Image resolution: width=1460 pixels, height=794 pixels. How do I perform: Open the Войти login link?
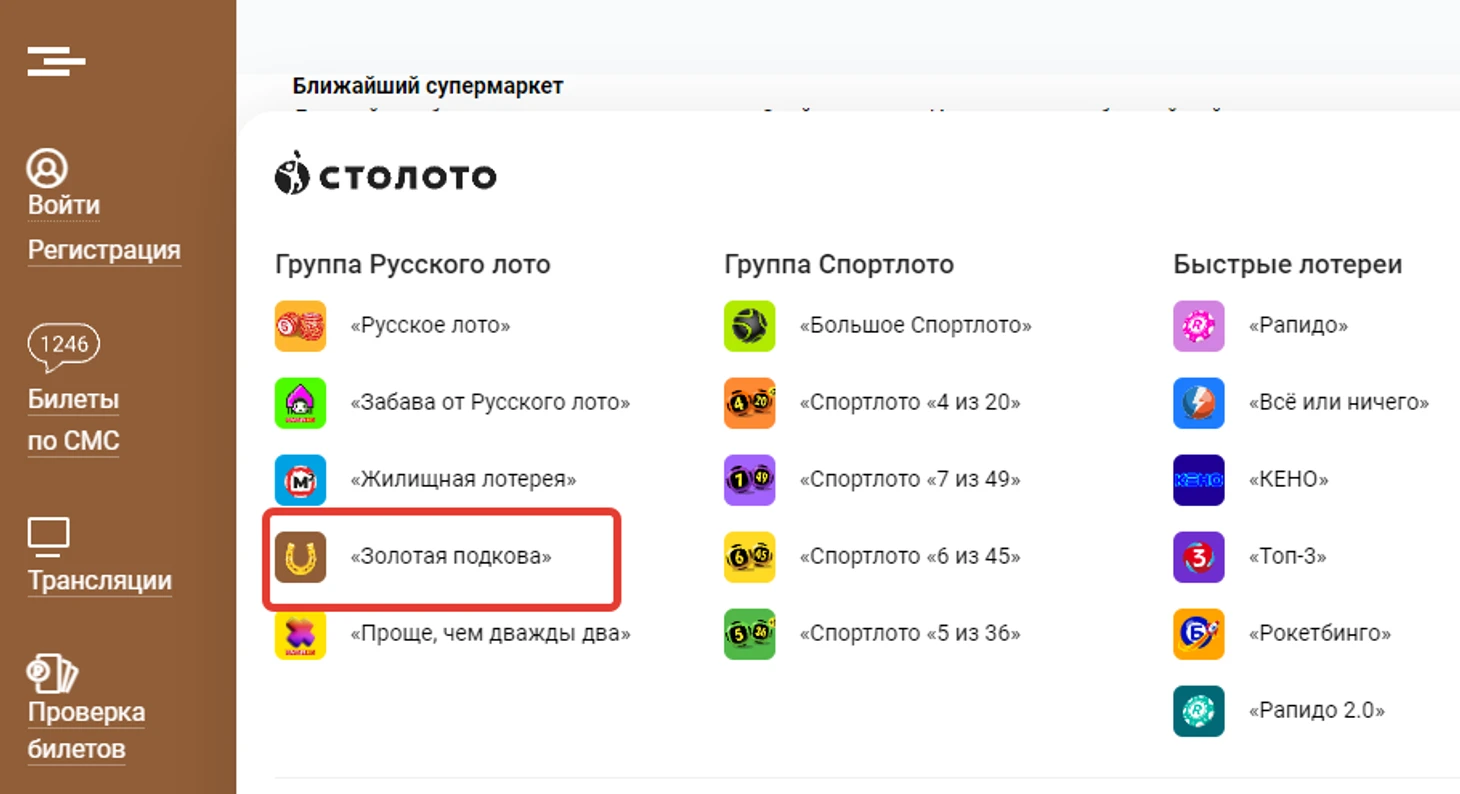click(64, 205)
